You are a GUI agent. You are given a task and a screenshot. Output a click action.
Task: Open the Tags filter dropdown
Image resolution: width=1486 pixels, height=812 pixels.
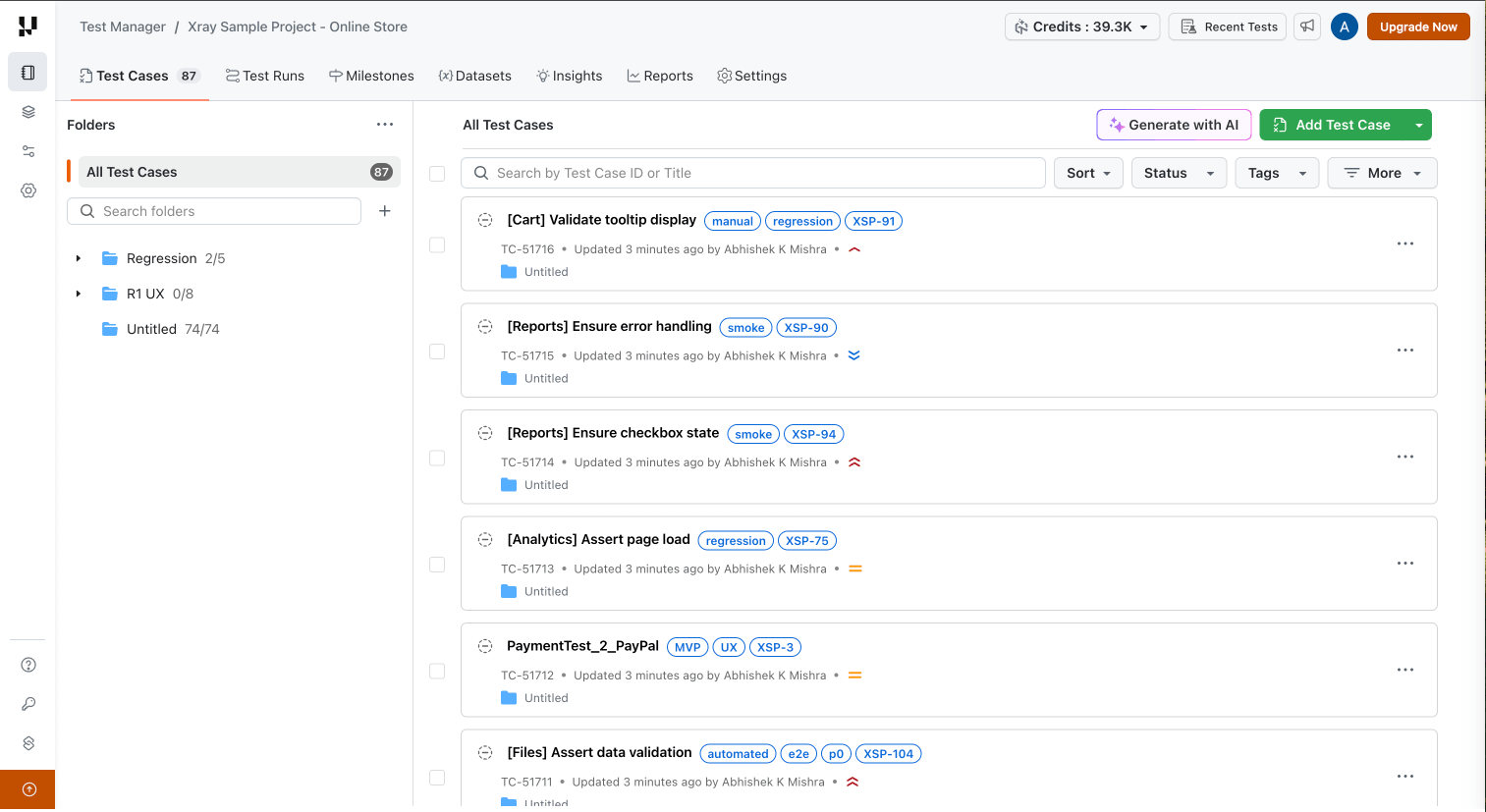coord(1277,173)
